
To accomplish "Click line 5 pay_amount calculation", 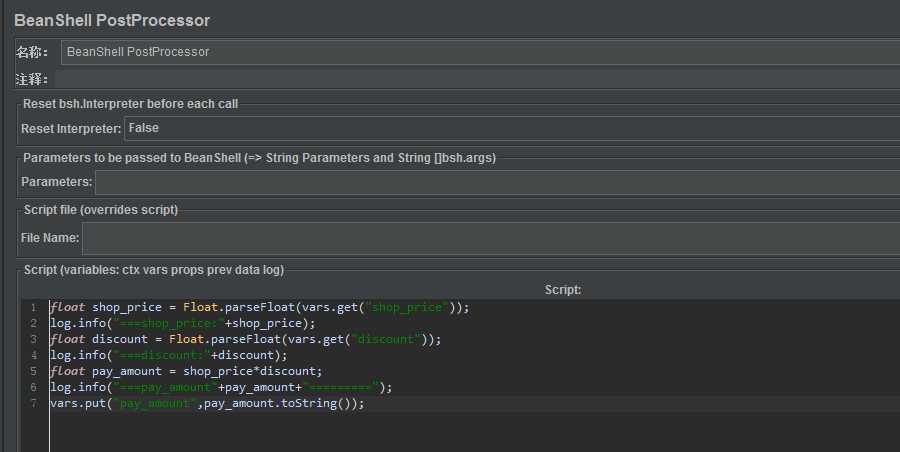I will coord(187,372).
